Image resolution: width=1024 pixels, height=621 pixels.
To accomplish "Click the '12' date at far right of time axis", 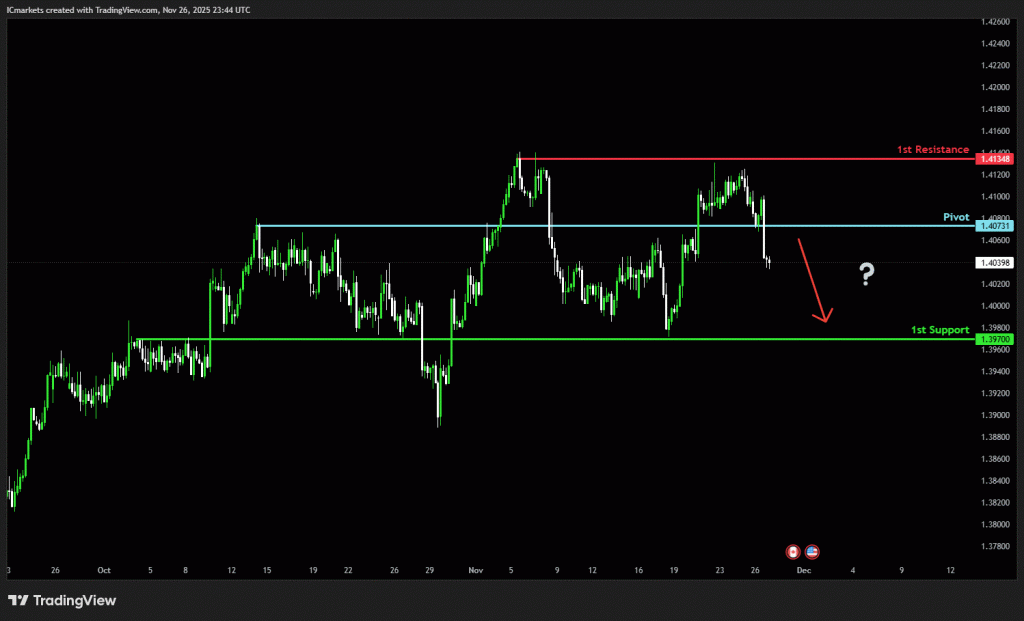I will point(950,570).
